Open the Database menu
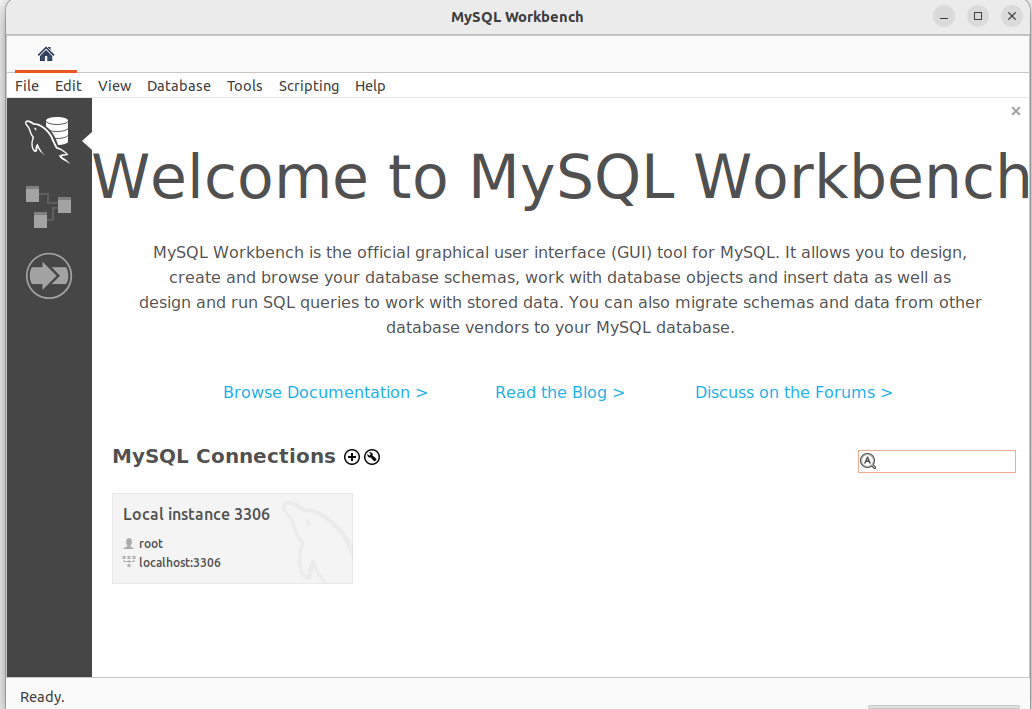The height and width of the screenshot is (709, 1032). coord(178,86)
